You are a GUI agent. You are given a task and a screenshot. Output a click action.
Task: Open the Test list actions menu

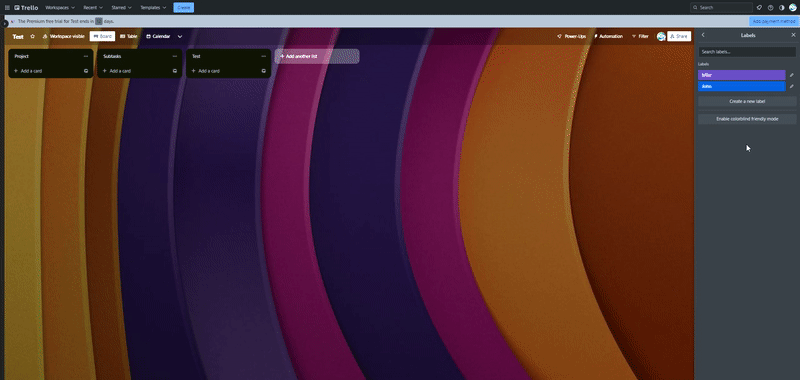(x=263, y=56)
